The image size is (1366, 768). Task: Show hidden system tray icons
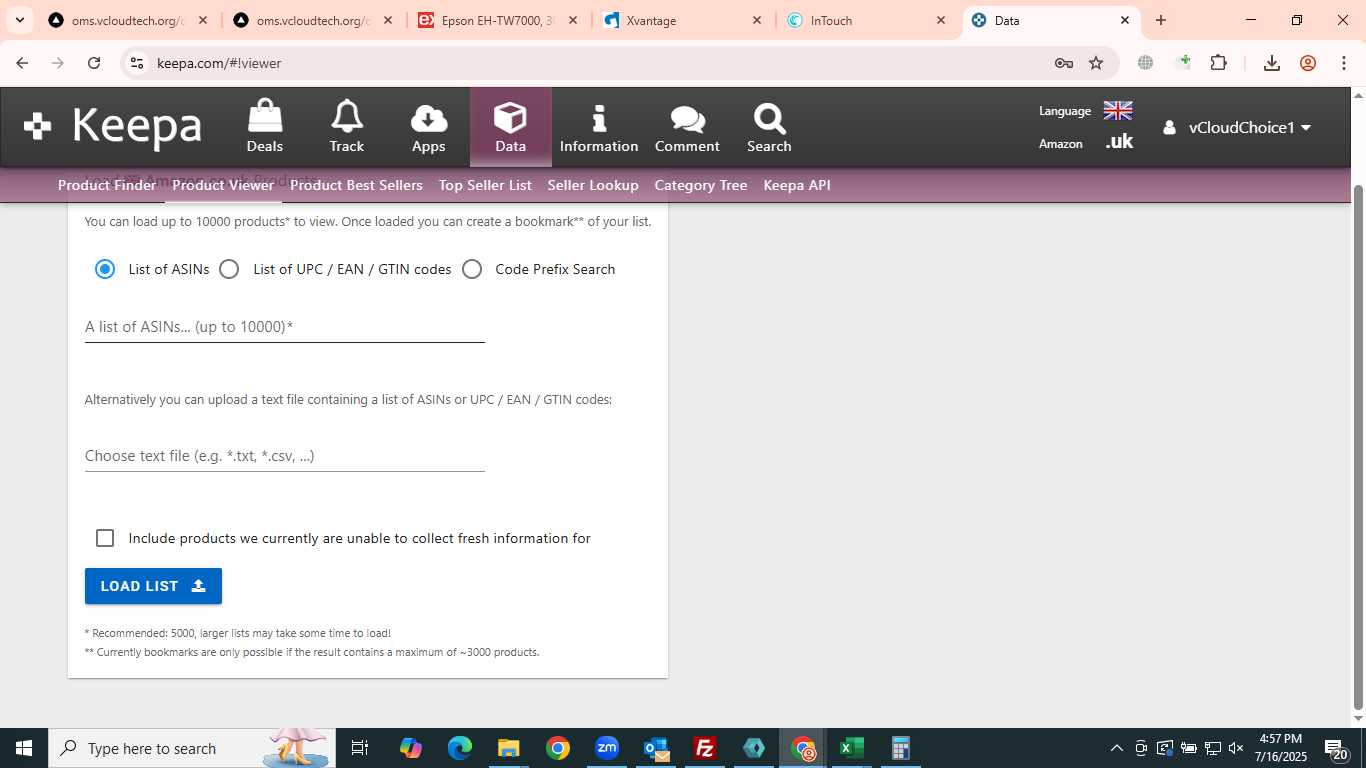coord(1117,748)
